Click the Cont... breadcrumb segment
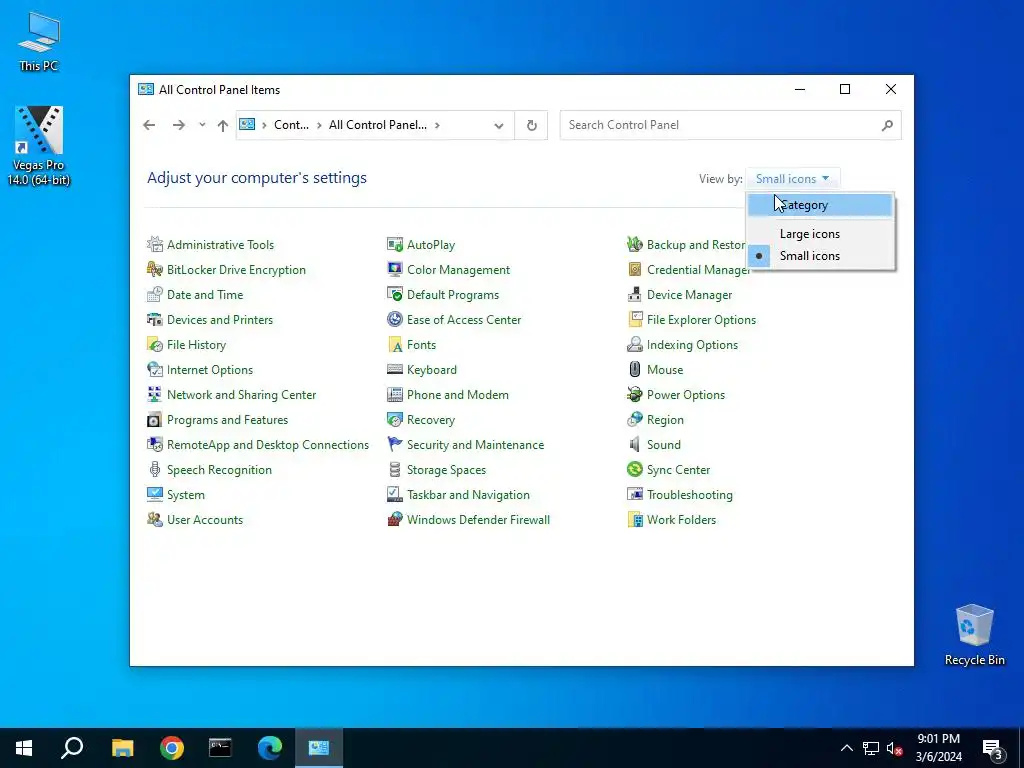 291,125
